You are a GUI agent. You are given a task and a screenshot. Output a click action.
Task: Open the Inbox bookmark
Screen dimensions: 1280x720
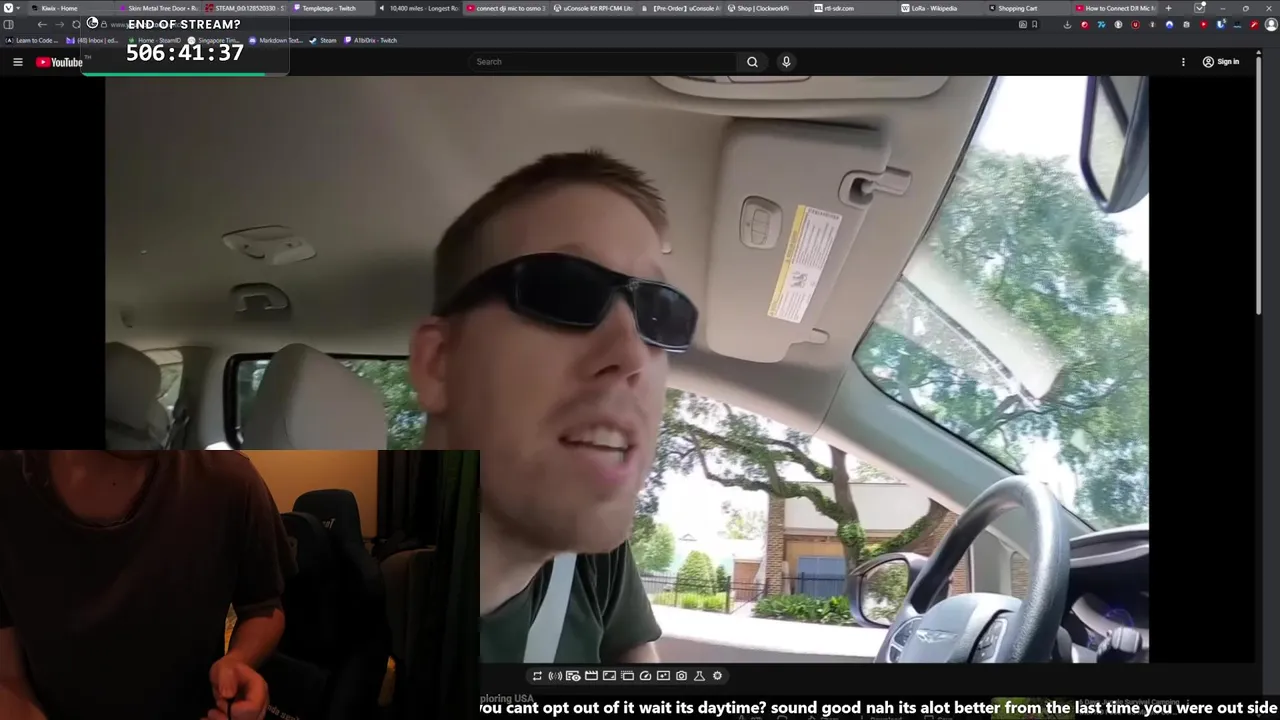[92, 41]
